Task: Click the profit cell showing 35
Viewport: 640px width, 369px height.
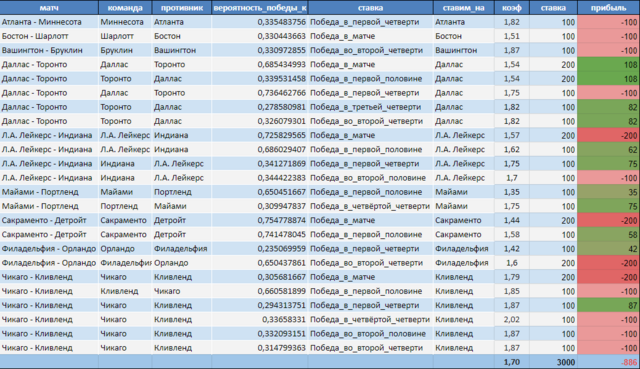Action: point(608,192)
